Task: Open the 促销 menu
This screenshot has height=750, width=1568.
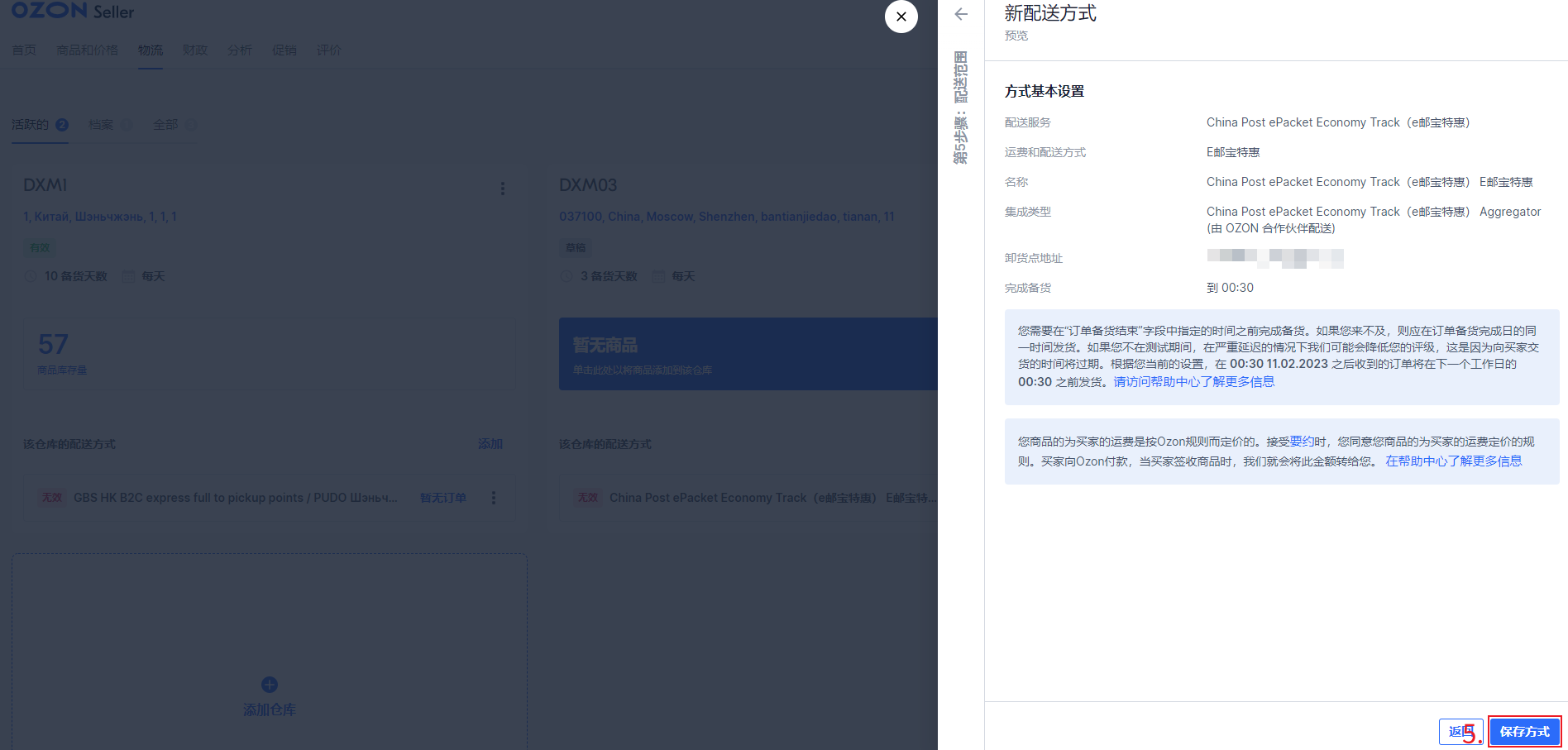Action: 284,50
